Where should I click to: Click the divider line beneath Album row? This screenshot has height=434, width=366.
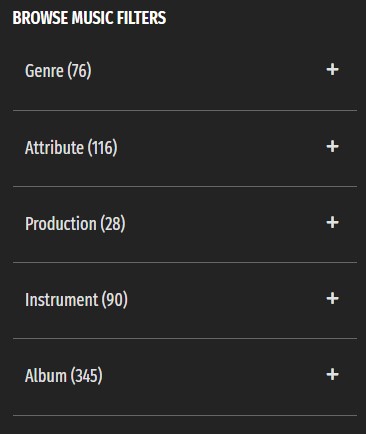click(x=185, y=415)
